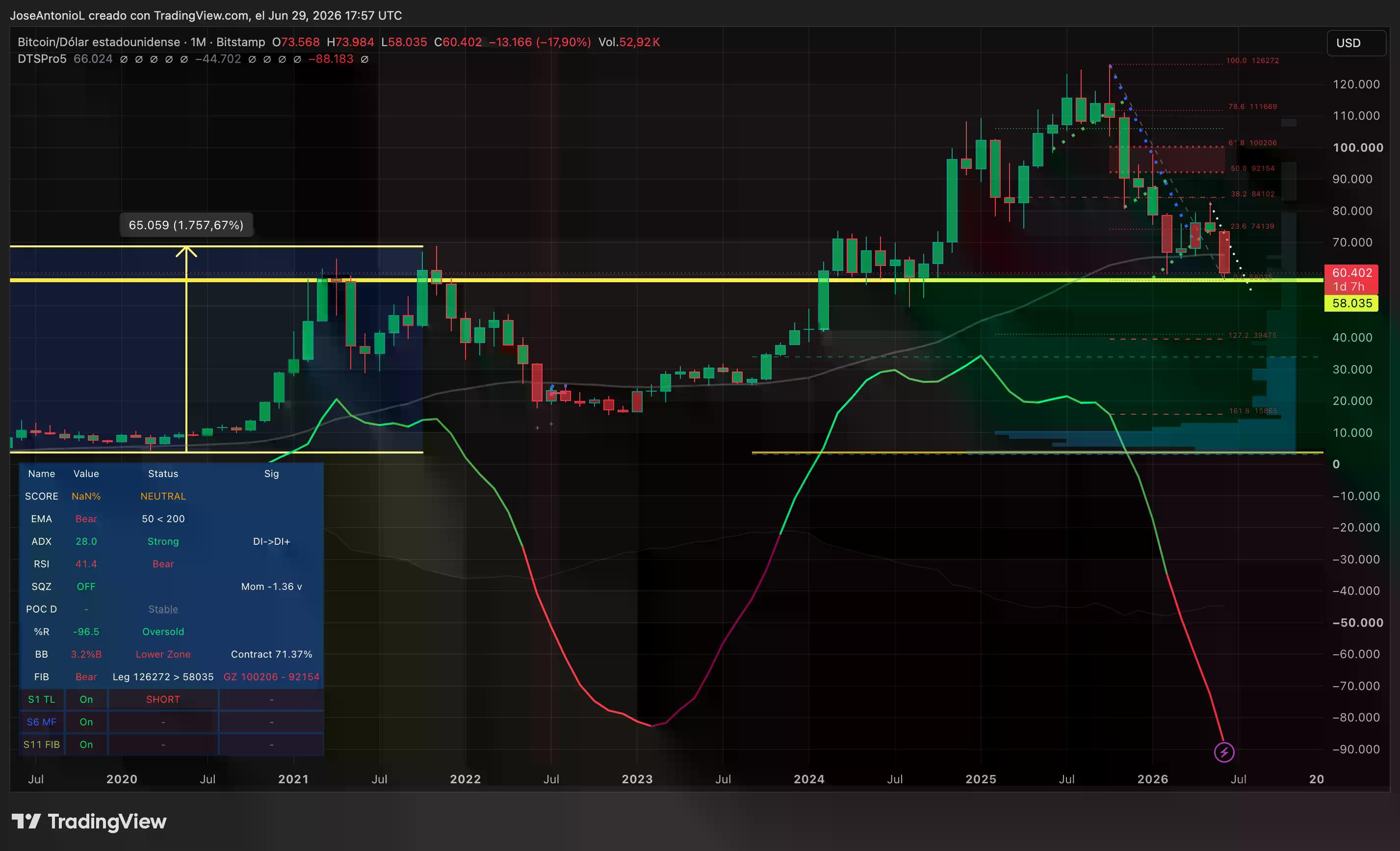Click the change value −13.166 (−17,90%)

540,42
